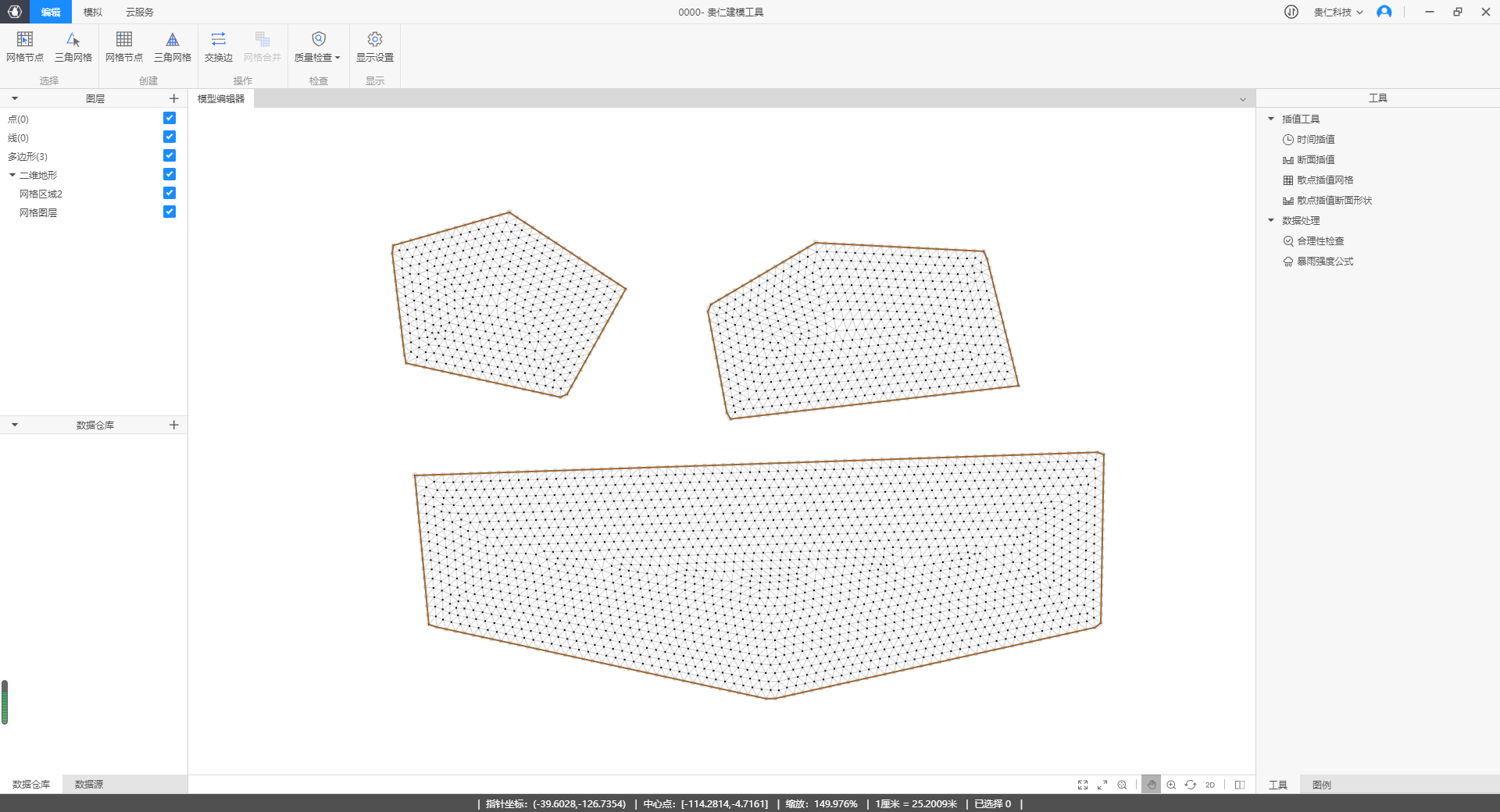The image size is (1500, 812).
Task: Switch to the 模拟 ribbon tab
Action: coord(93,12)
